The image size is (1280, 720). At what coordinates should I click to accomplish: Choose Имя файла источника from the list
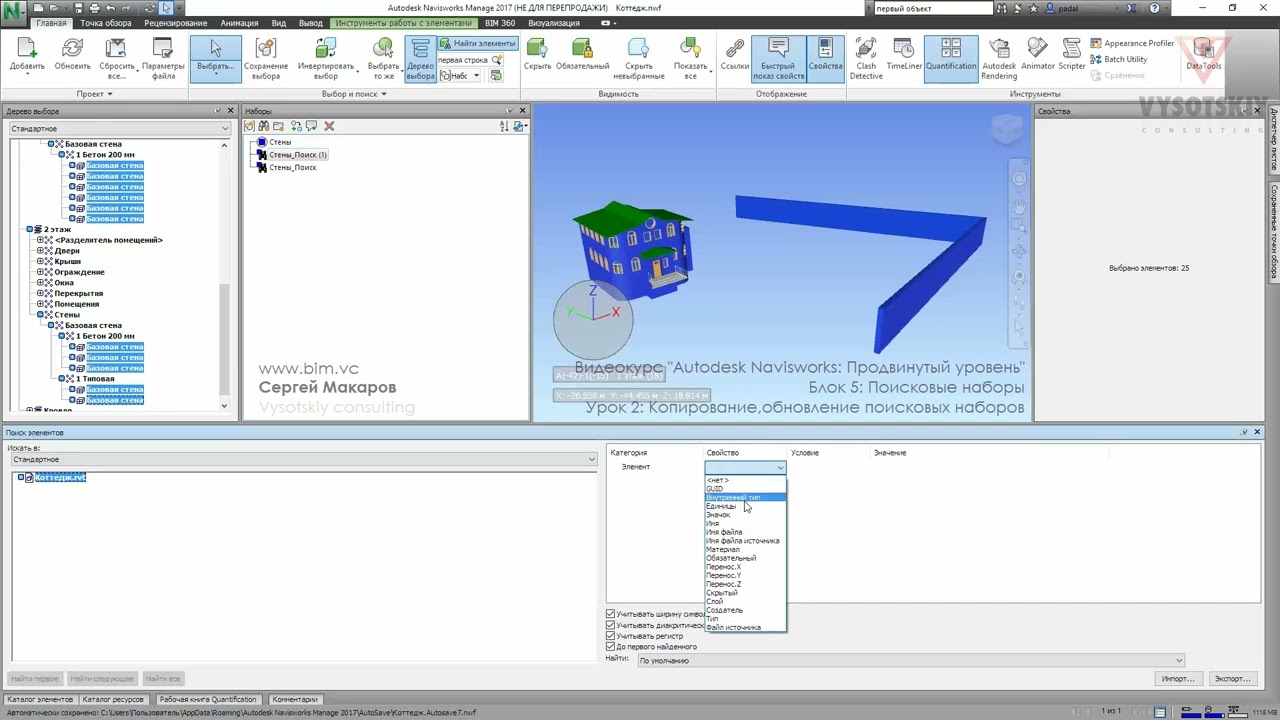point(743,541)
